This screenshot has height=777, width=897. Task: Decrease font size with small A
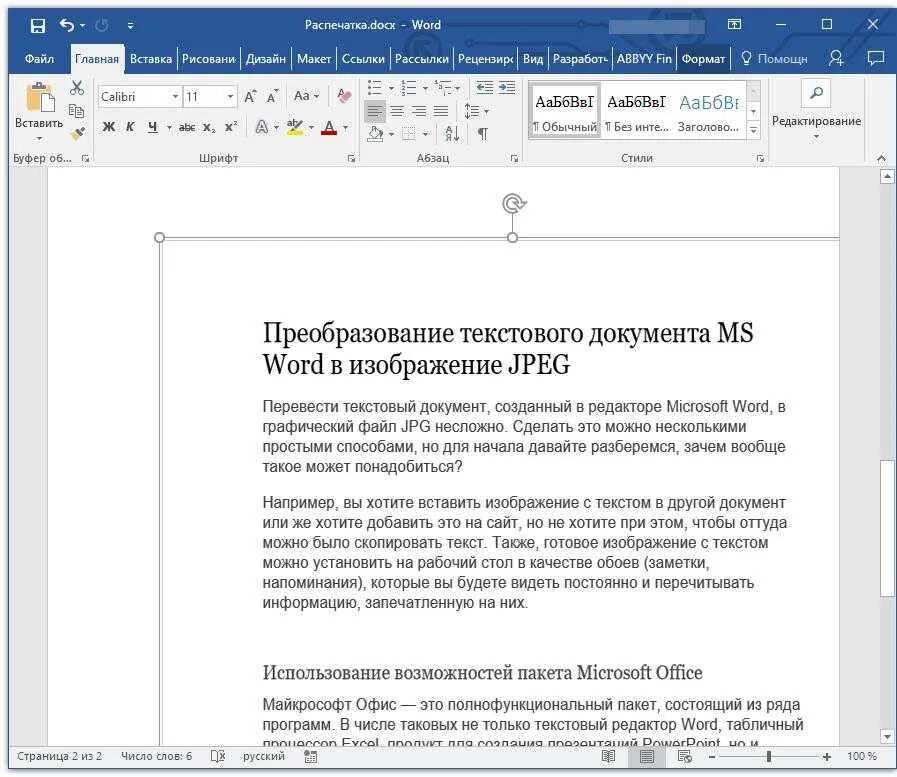click(272, 97)
